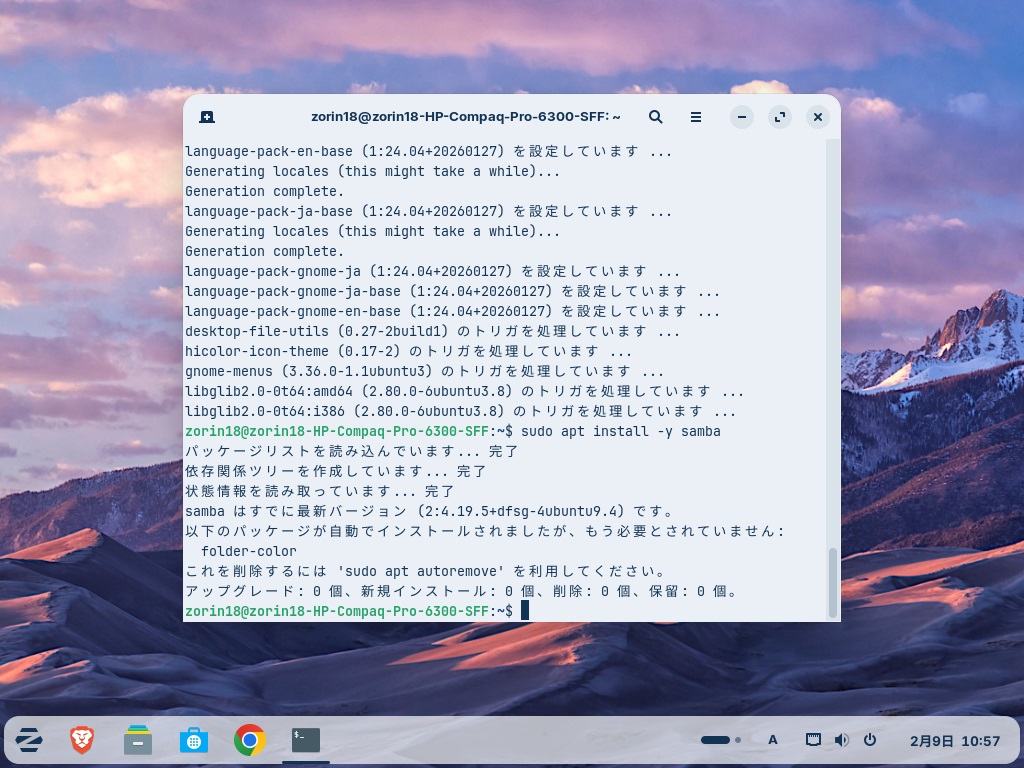
Task: Click the terminal search icon
Action: 656,117
